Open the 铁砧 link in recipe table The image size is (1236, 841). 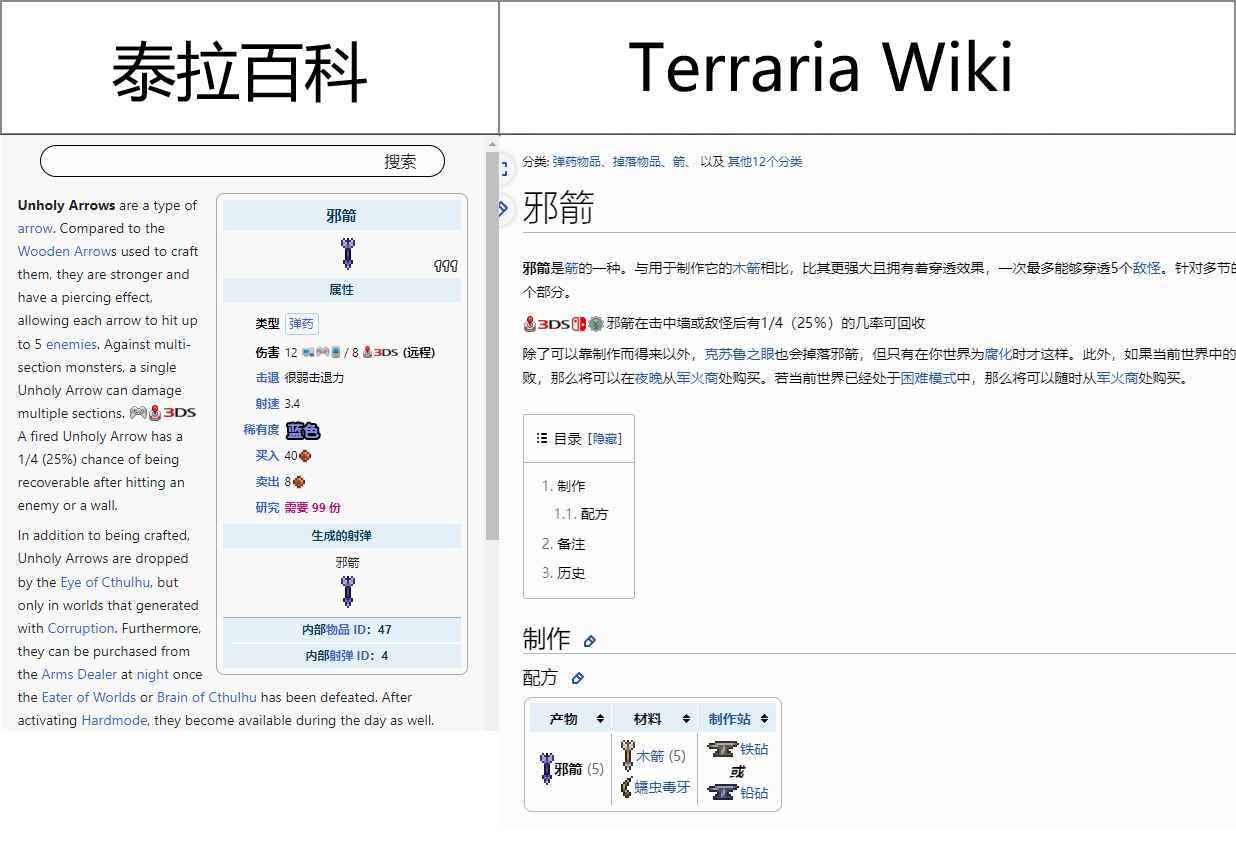coord(755,750)
